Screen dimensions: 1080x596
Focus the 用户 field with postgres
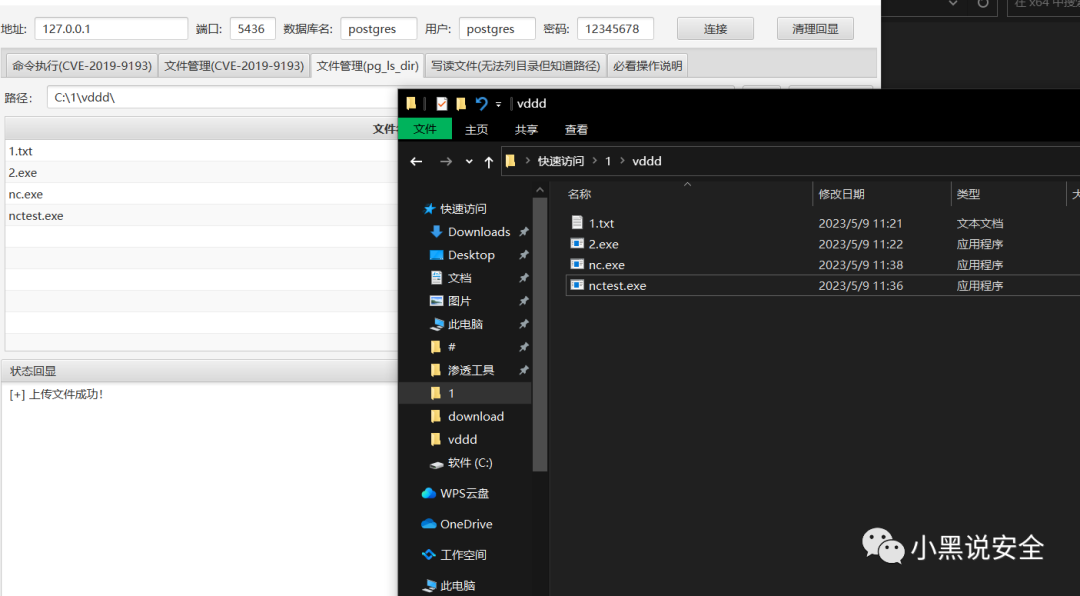pyautogui.click(x=497, y=29)
